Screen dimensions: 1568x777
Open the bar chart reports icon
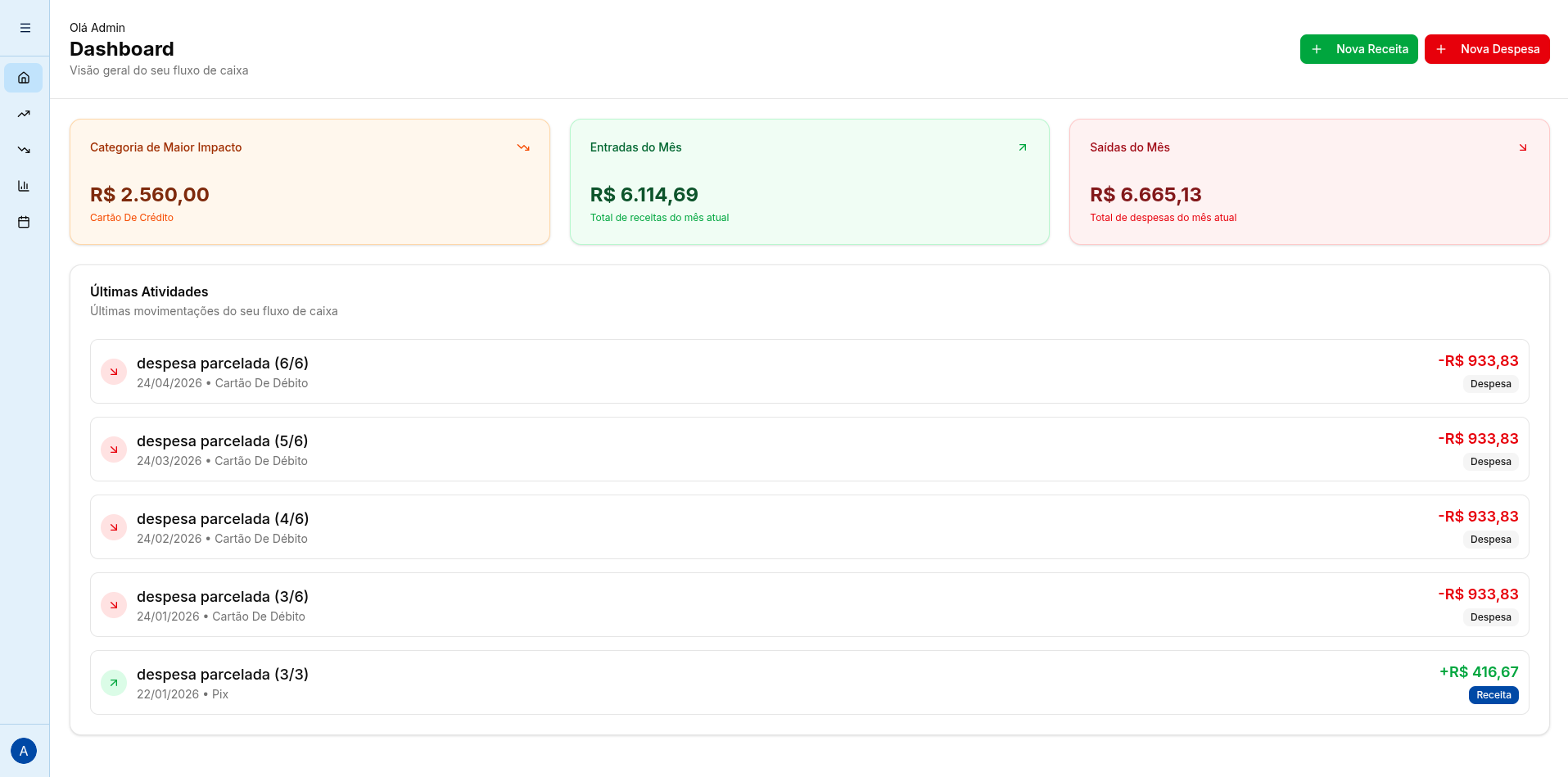pos(24,186)
